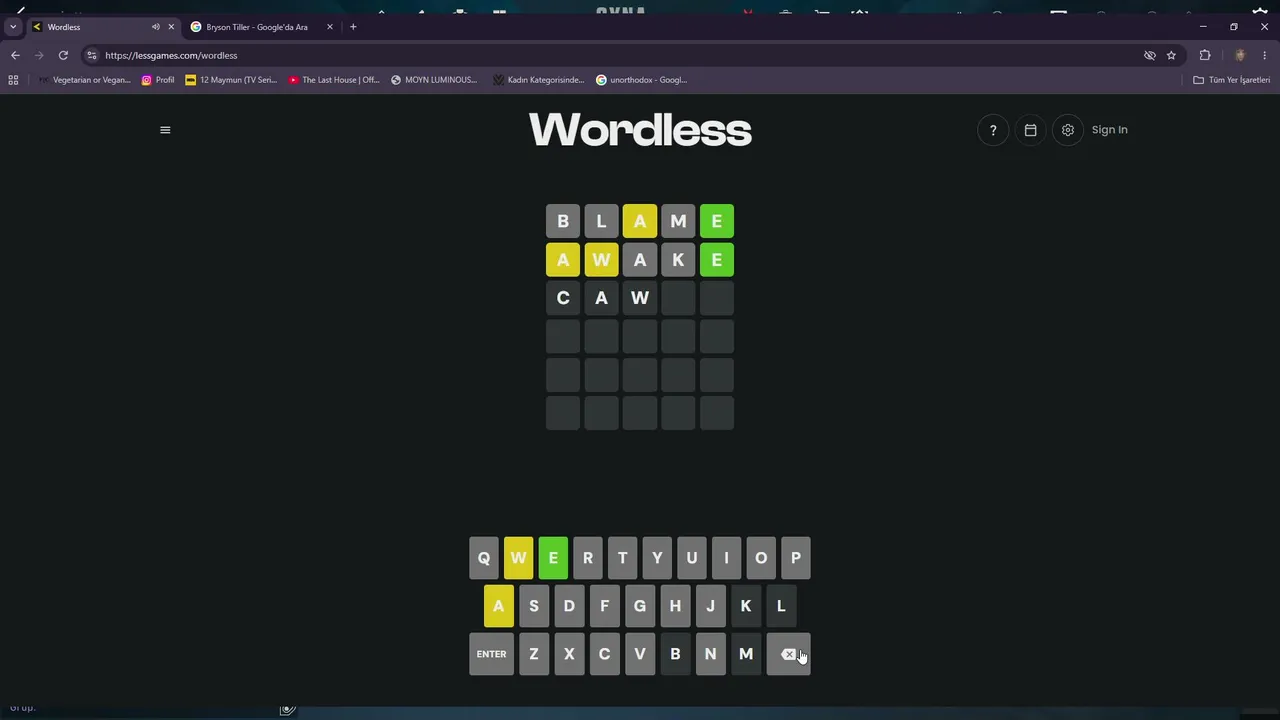The width and height of the screenshot is (1280, 720).
Task: Open the help question mark icon
Action: 993,130
